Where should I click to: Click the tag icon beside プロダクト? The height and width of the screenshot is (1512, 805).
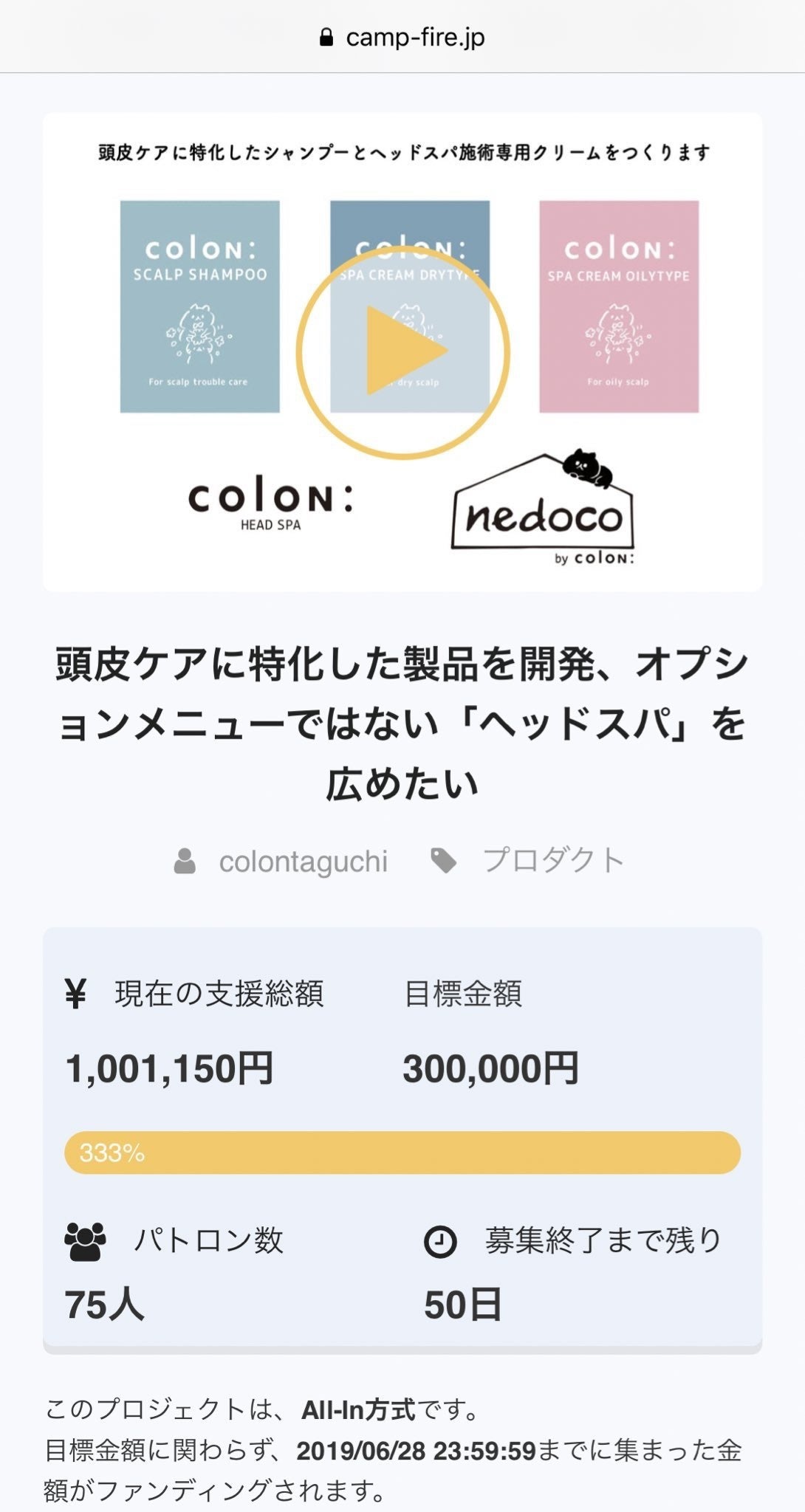443,860
